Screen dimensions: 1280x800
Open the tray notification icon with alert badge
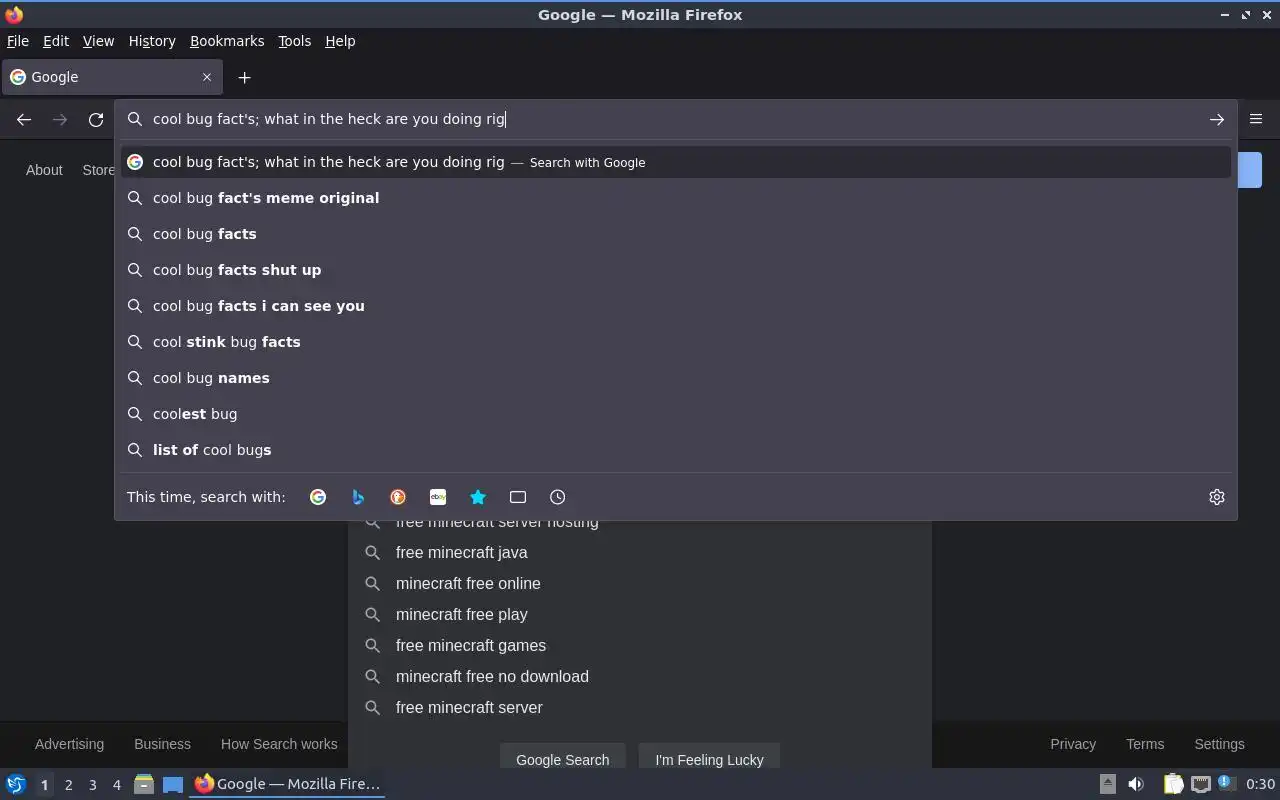[x=1227, y=784]
